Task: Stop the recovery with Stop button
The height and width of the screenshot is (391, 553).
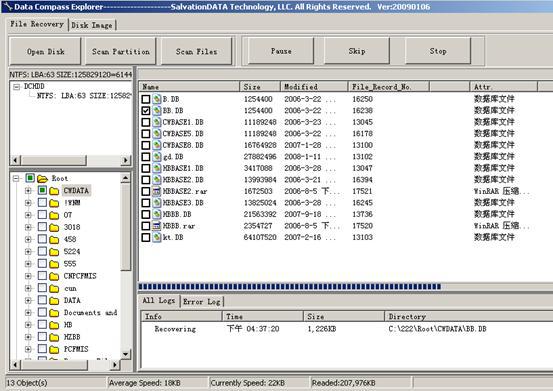Action: tap(438, 51)
